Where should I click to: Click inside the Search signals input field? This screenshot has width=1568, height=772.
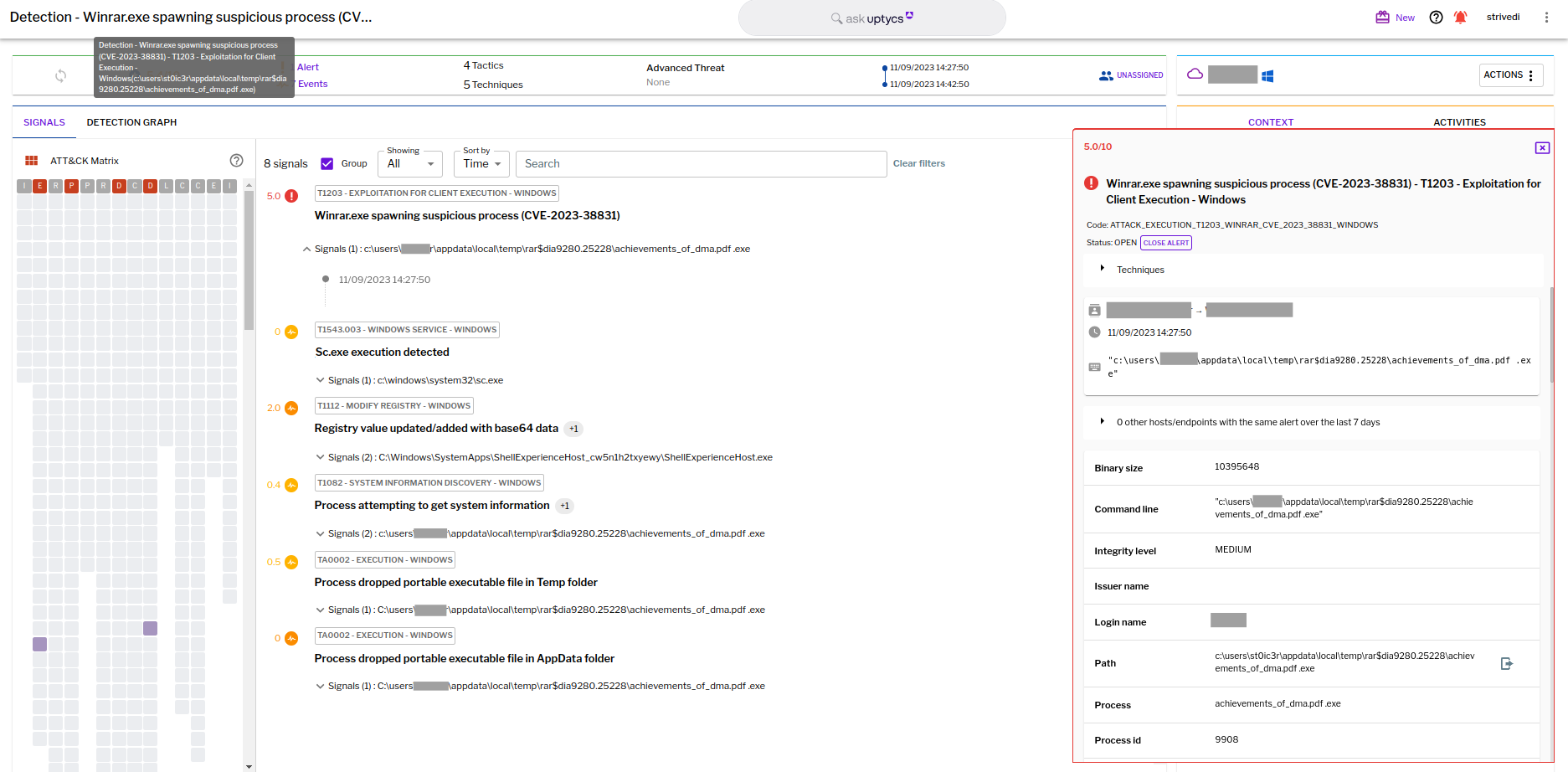point(701,163)
